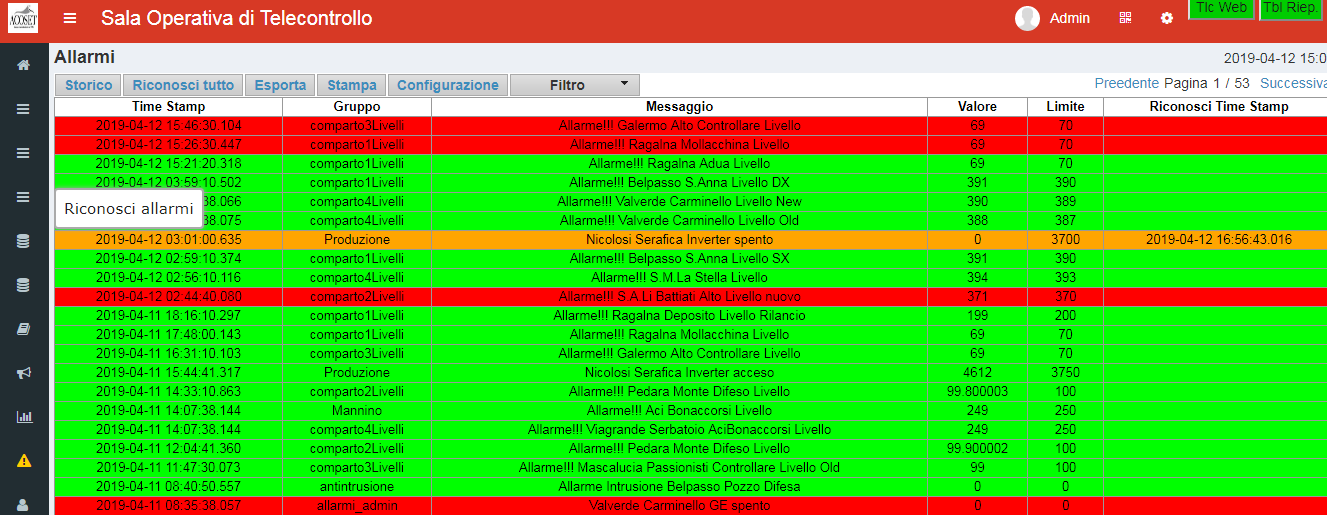This screenshot has height=515, width=1327.
Task: Click the allarmi_admin group cell
Action: pyautogui.click(x=357, y=506)
